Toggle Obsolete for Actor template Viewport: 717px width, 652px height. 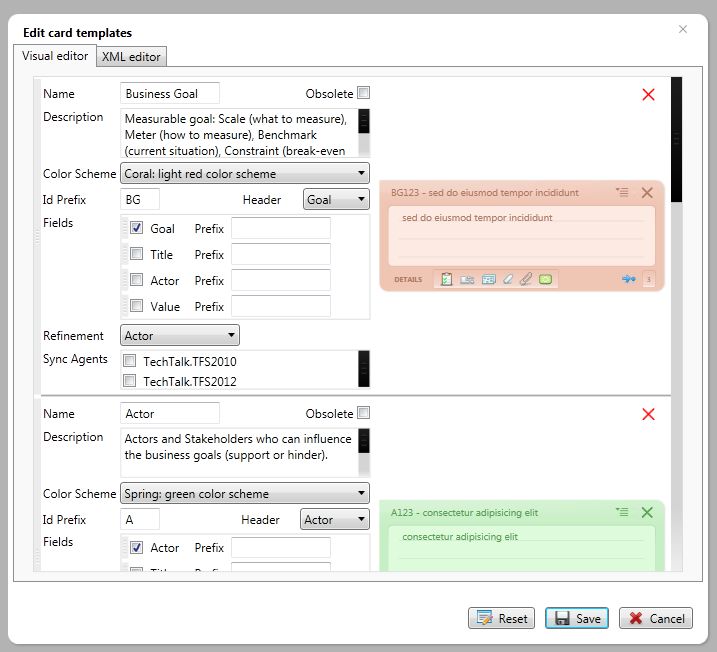tap(364, 413)
